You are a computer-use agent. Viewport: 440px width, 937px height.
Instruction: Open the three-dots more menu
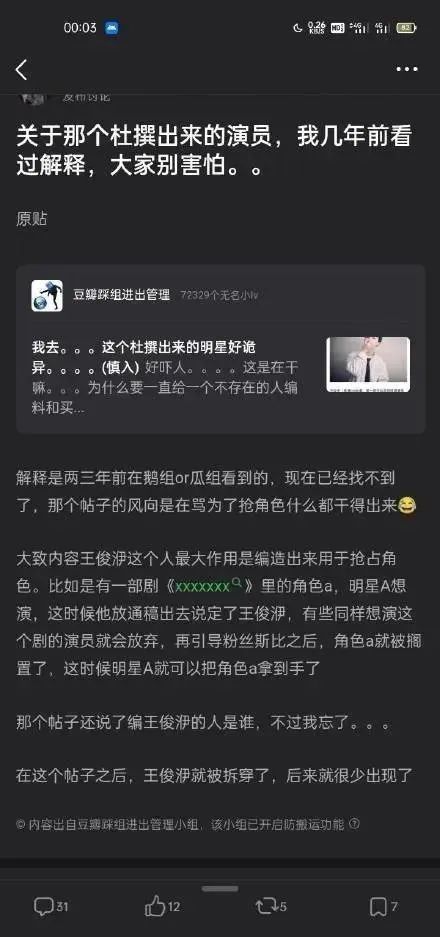[407, 69]
